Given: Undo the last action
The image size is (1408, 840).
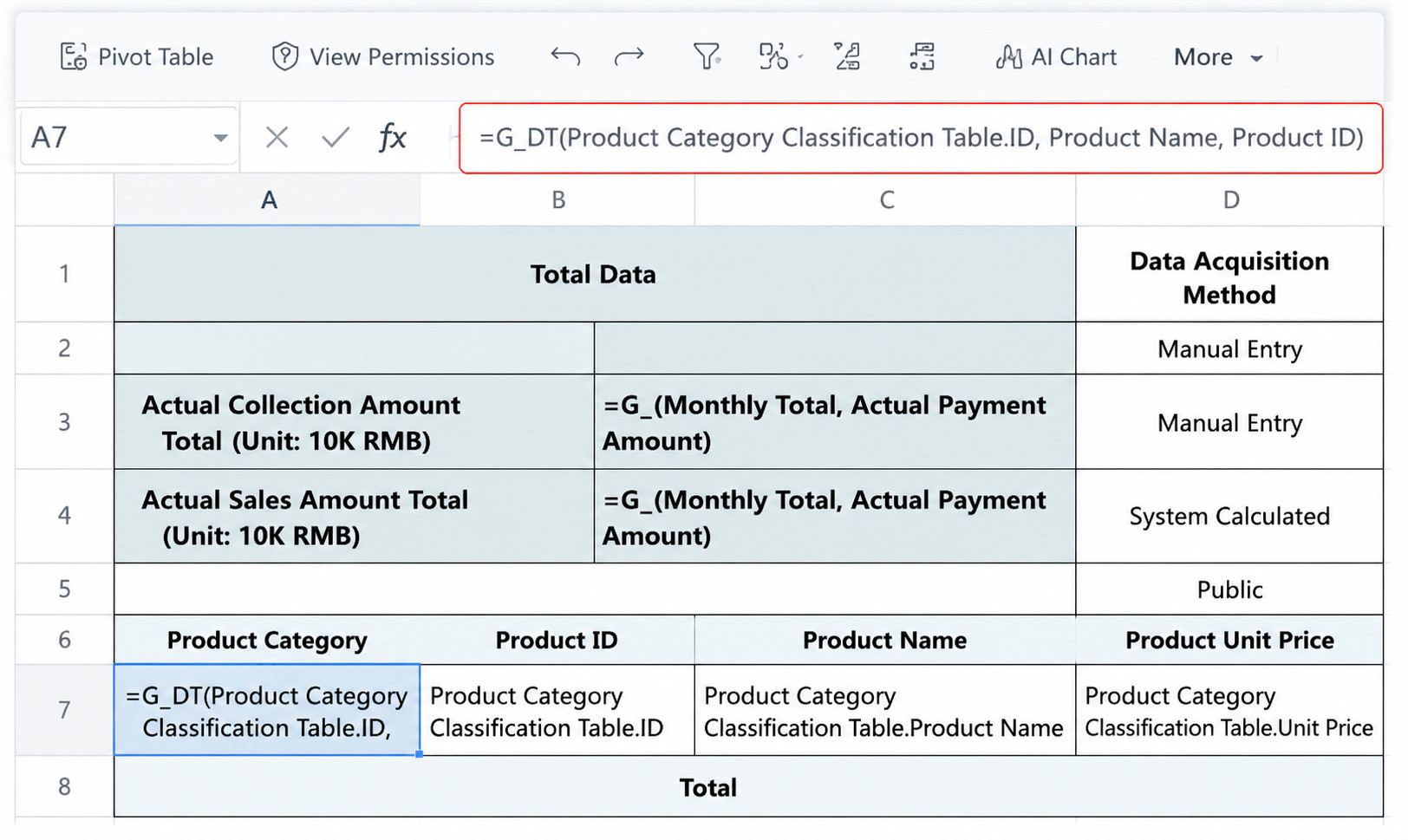Looking at the screenshot, I should pos(565,57).
